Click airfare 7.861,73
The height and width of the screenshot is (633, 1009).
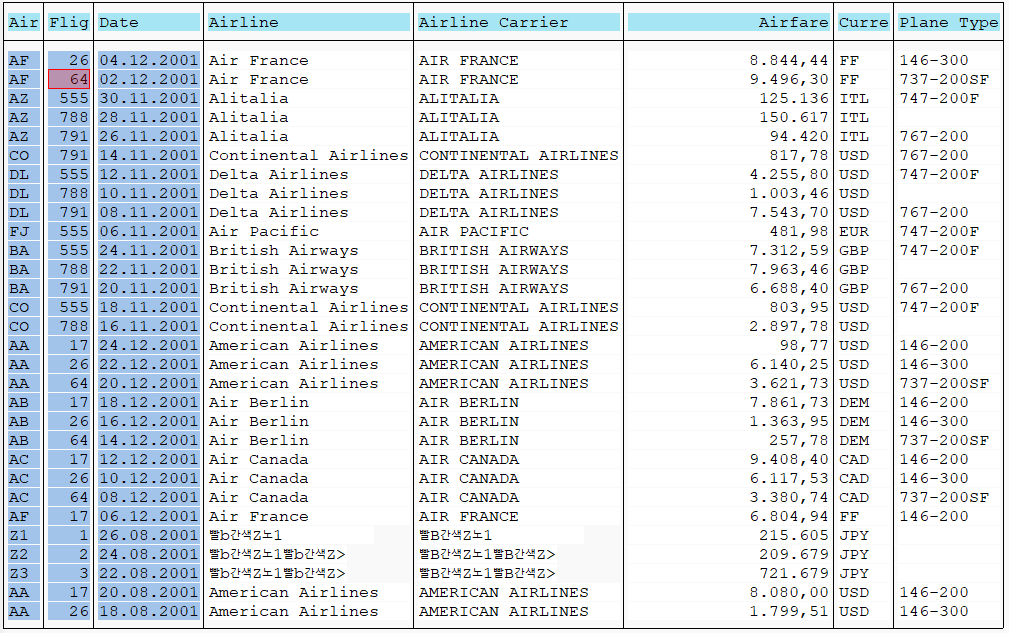788,402
